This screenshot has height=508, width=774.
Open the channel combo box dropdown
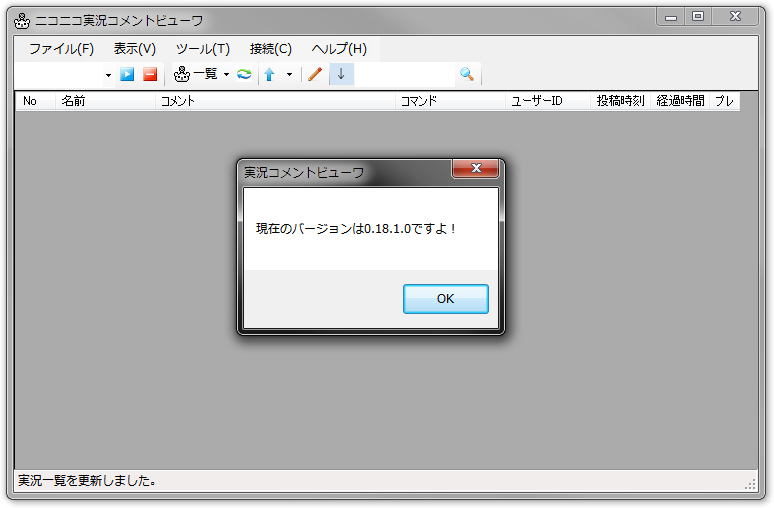point(108,75)
